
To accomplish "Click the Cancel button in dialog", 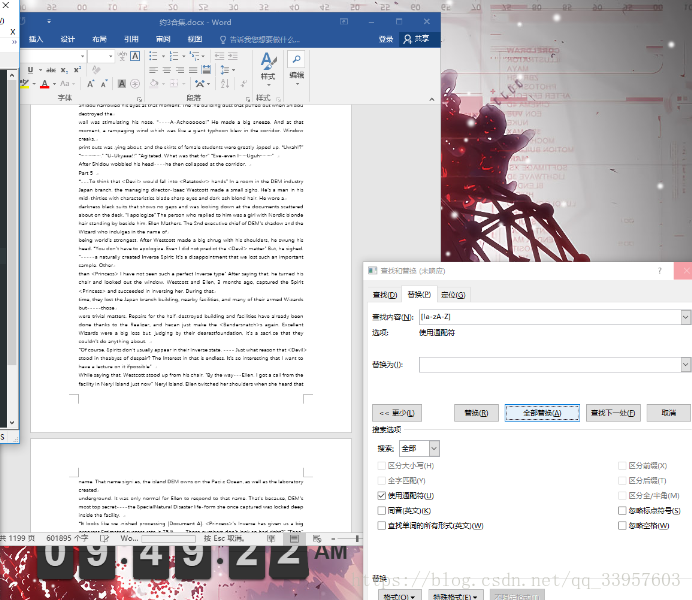I will point(669,413).
